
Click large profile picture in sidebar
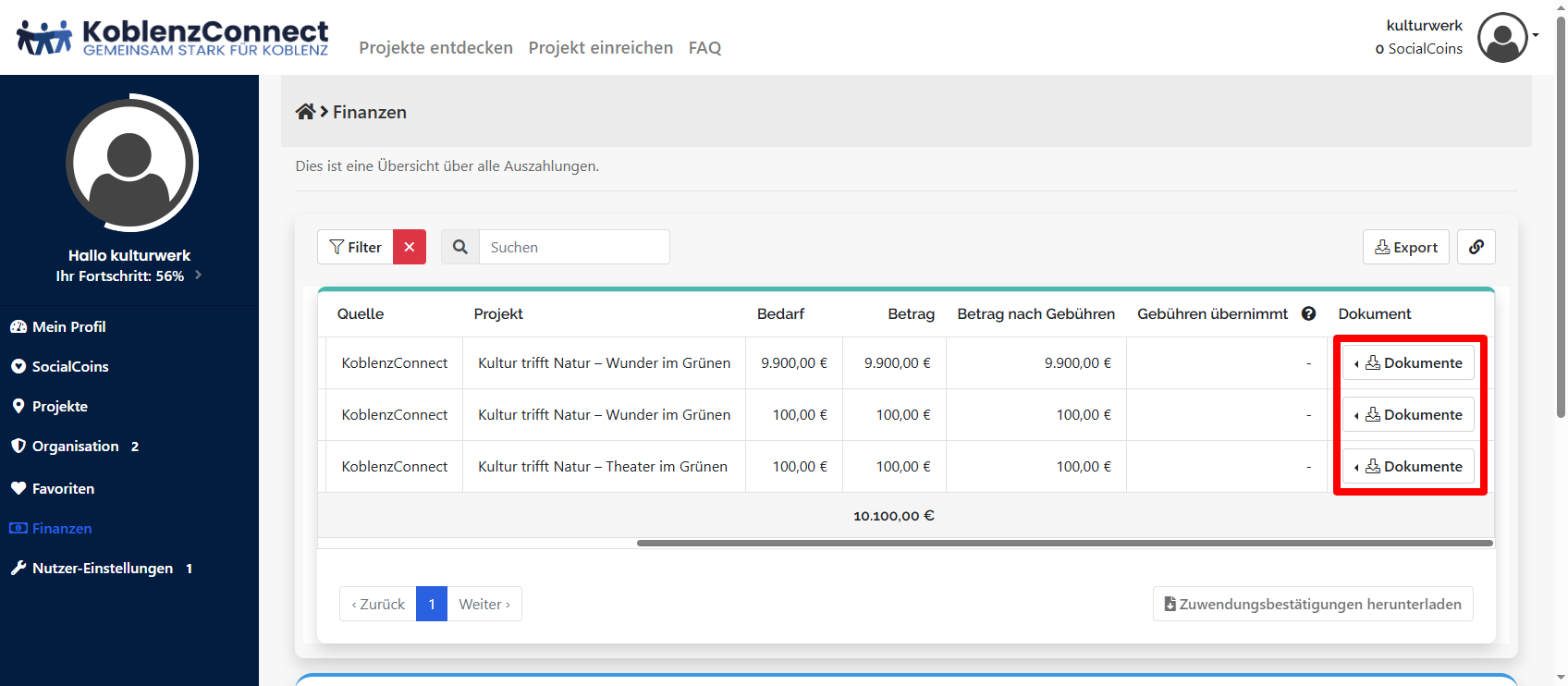pyautogui.click(x=131, y=163)
